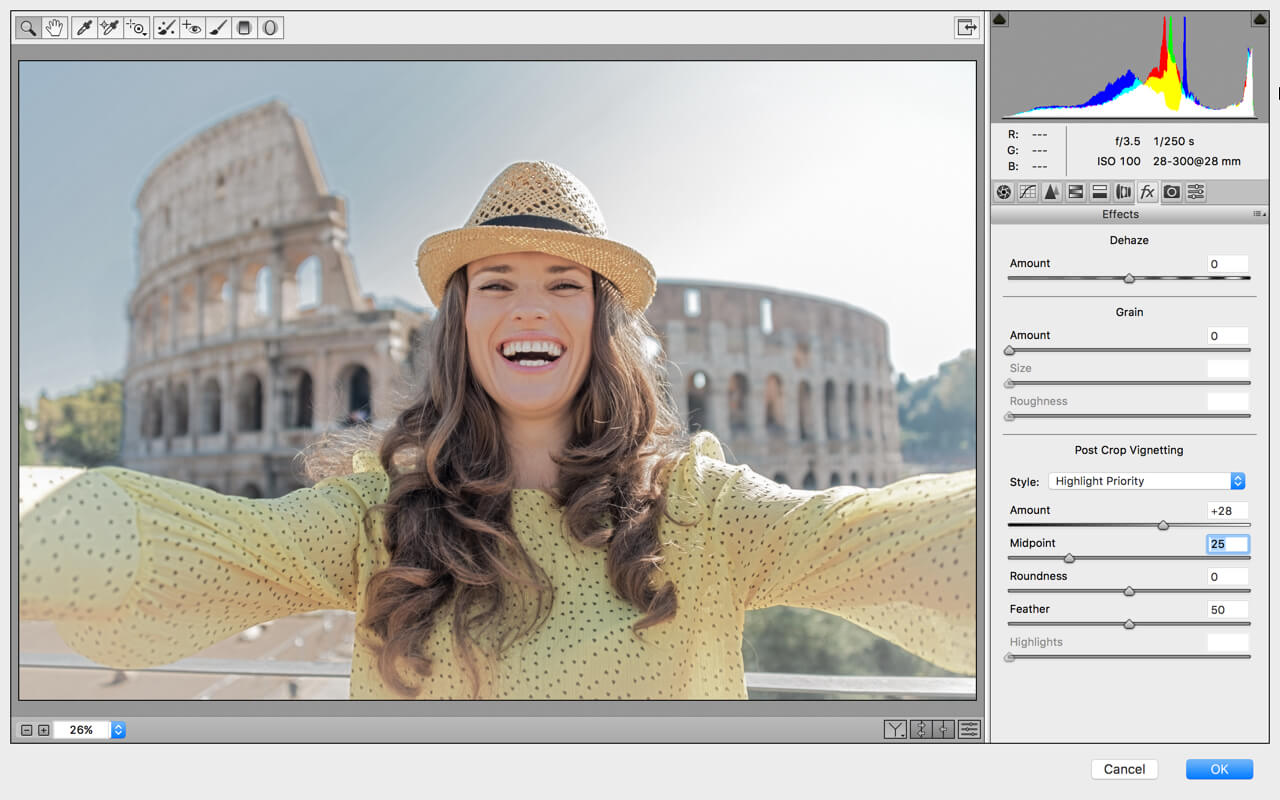This screenshot has height=800, width=1280.
Task: Copy current settings to Before
Action: click(944, 730)
